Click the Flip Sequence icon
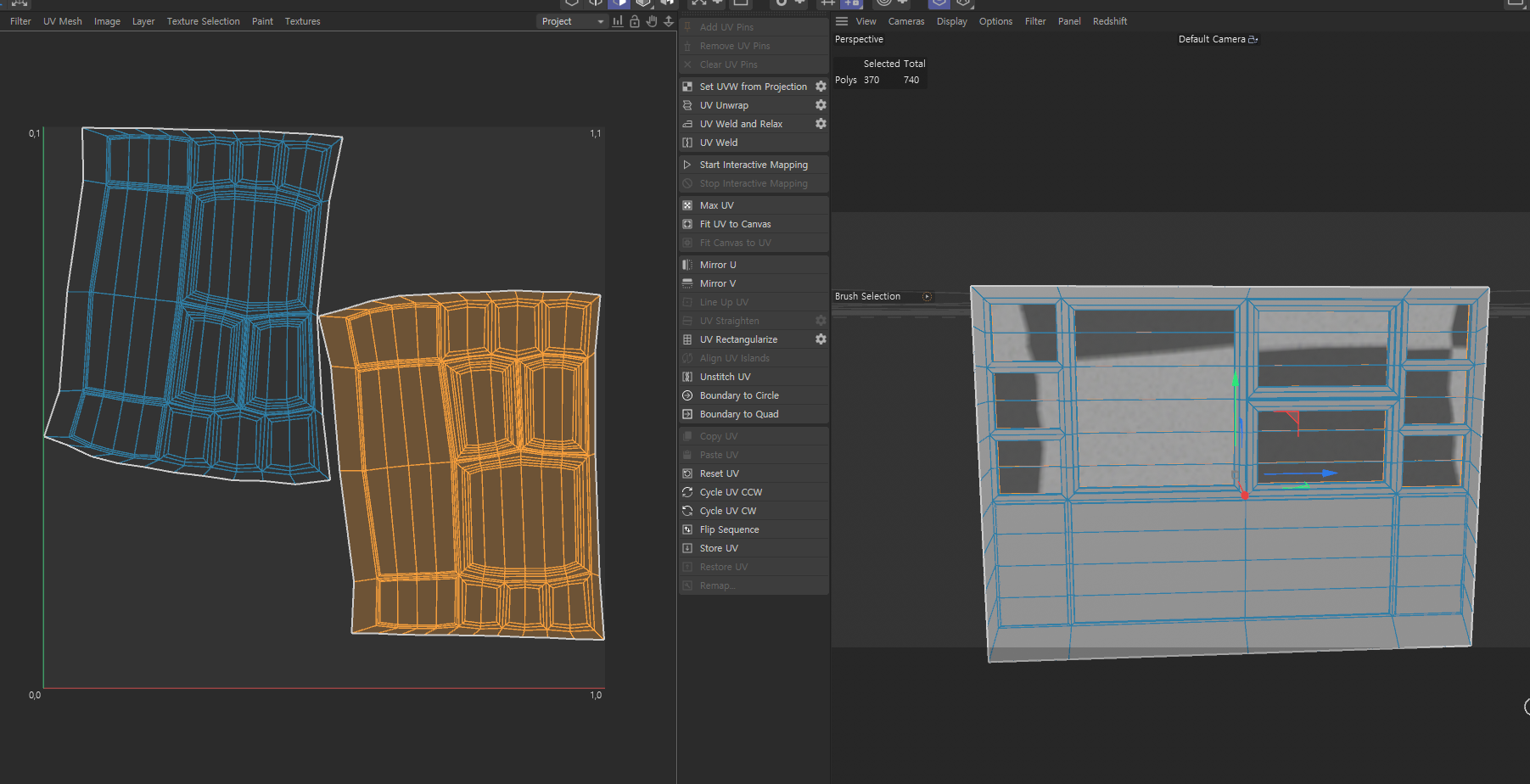This screenshot has width=1530, height=784. coord(687,529)
